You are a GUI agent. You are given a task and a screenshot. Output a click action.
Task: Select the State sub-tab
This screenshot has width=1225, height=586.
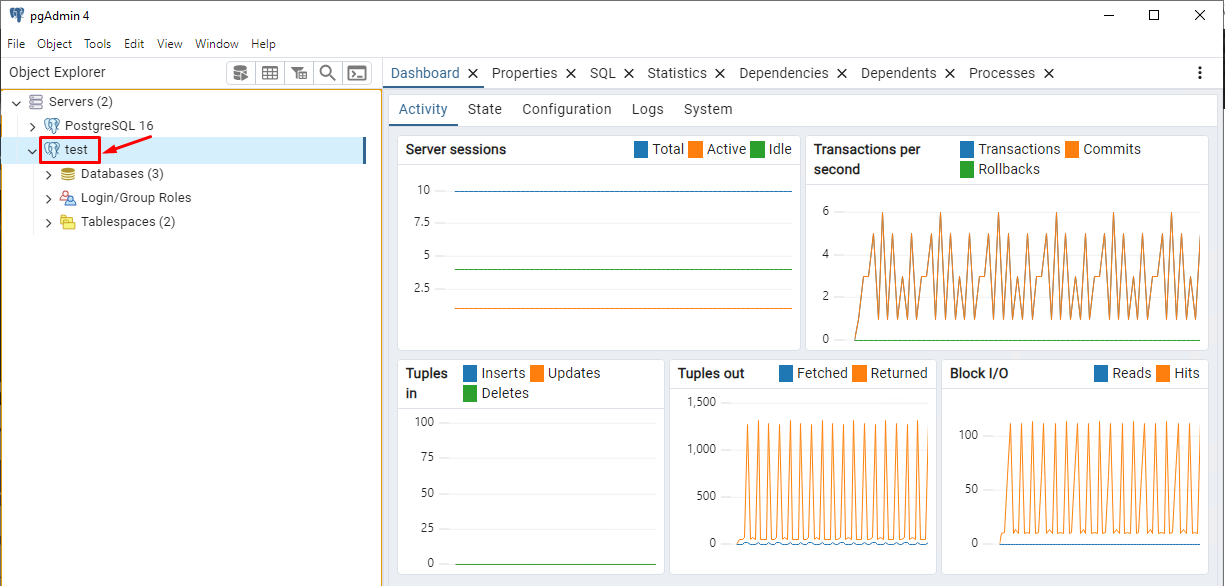pos(485,109)
